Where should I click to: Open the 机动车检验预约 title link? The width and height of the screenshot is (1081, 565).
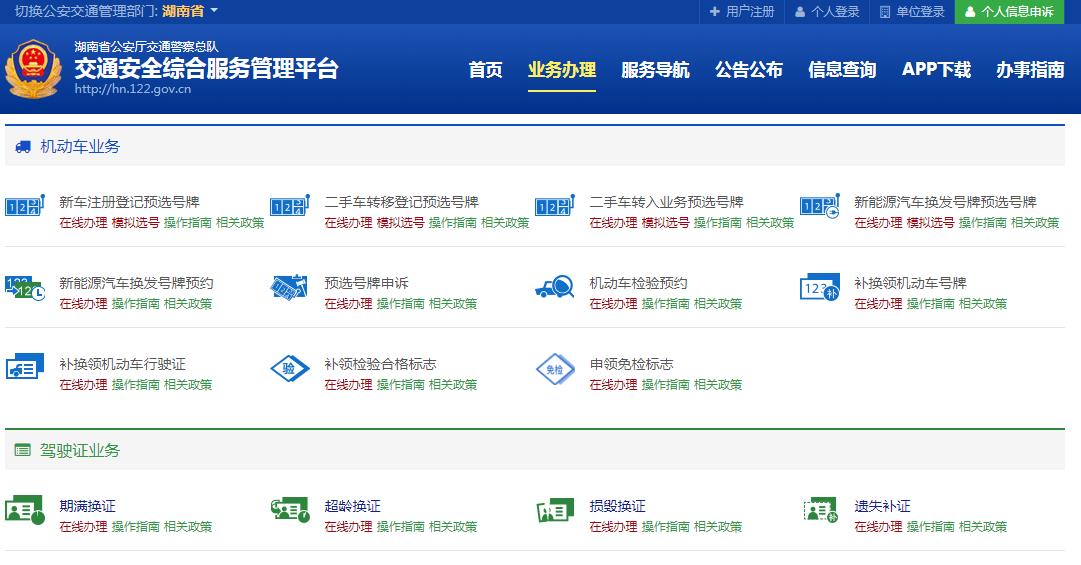[x=638, y=283]
